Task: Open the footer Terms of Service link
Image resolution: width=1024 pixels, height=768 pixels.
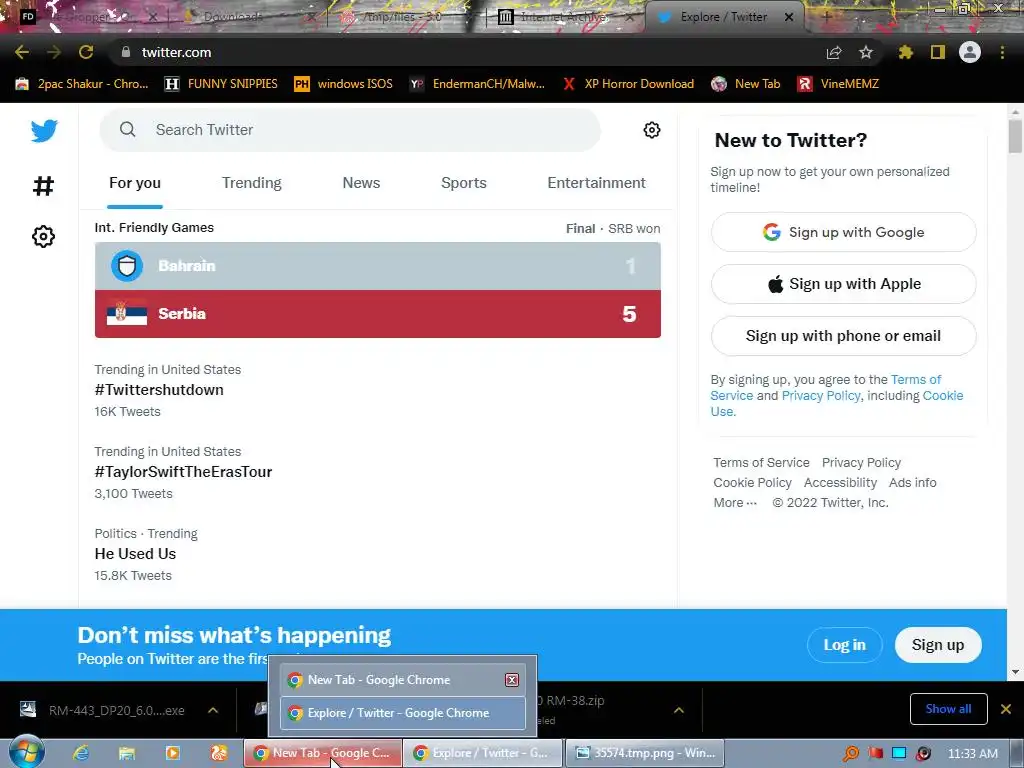Action: tap(761, 462)
